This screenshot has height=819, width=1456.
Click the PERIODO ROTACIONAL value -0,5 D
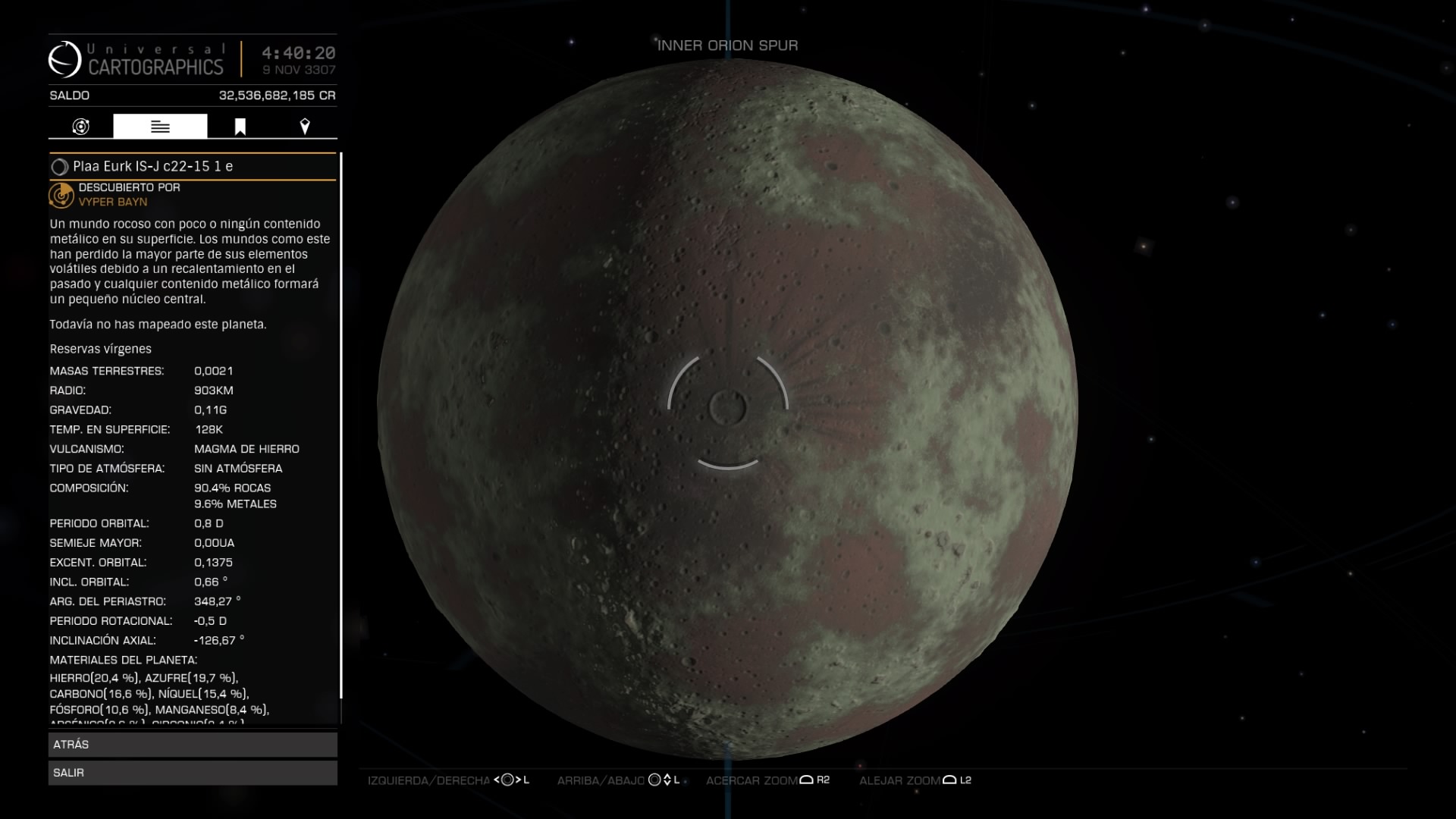pos(210,621)
